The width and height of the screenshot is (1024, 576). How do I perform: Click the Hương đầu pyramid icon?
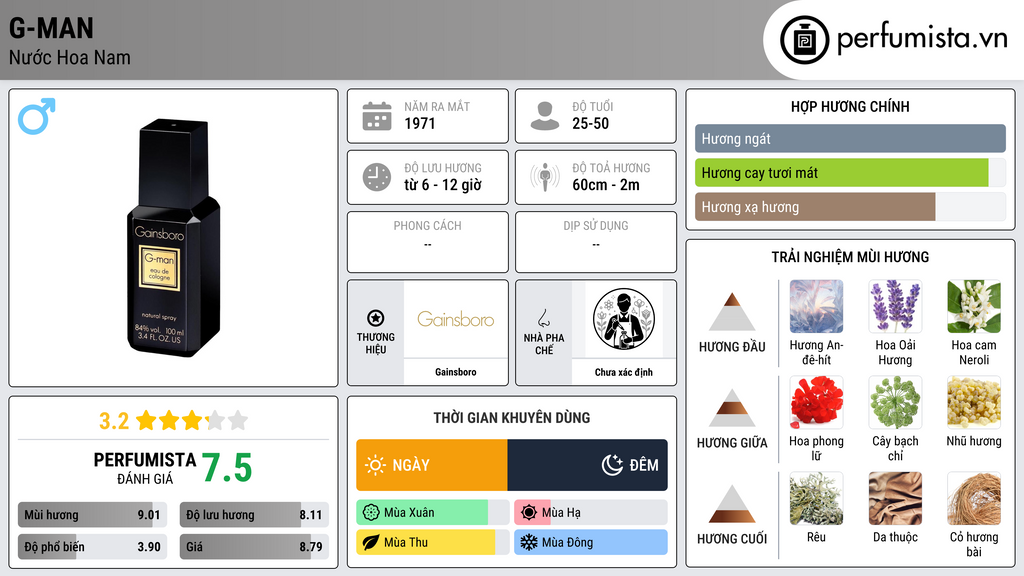point(732,312)
